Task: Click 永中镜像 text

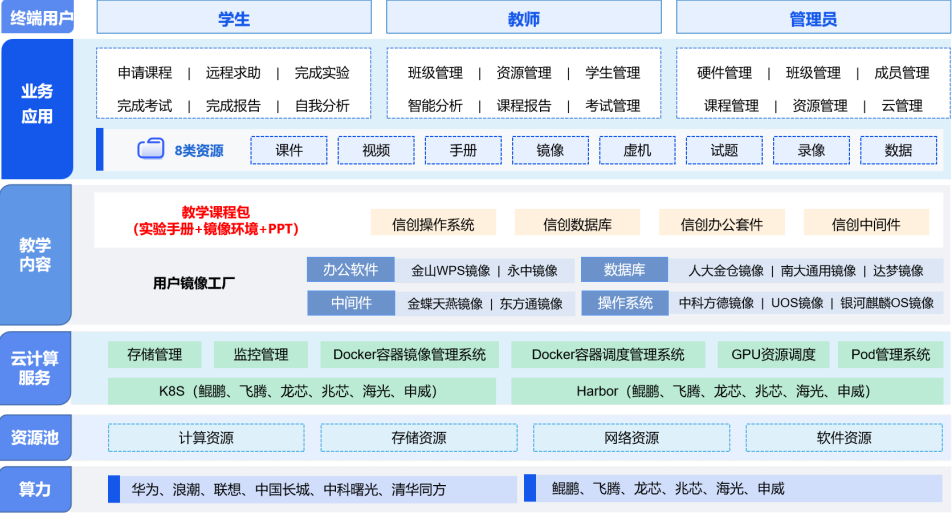Action: (x=532, y=271)
